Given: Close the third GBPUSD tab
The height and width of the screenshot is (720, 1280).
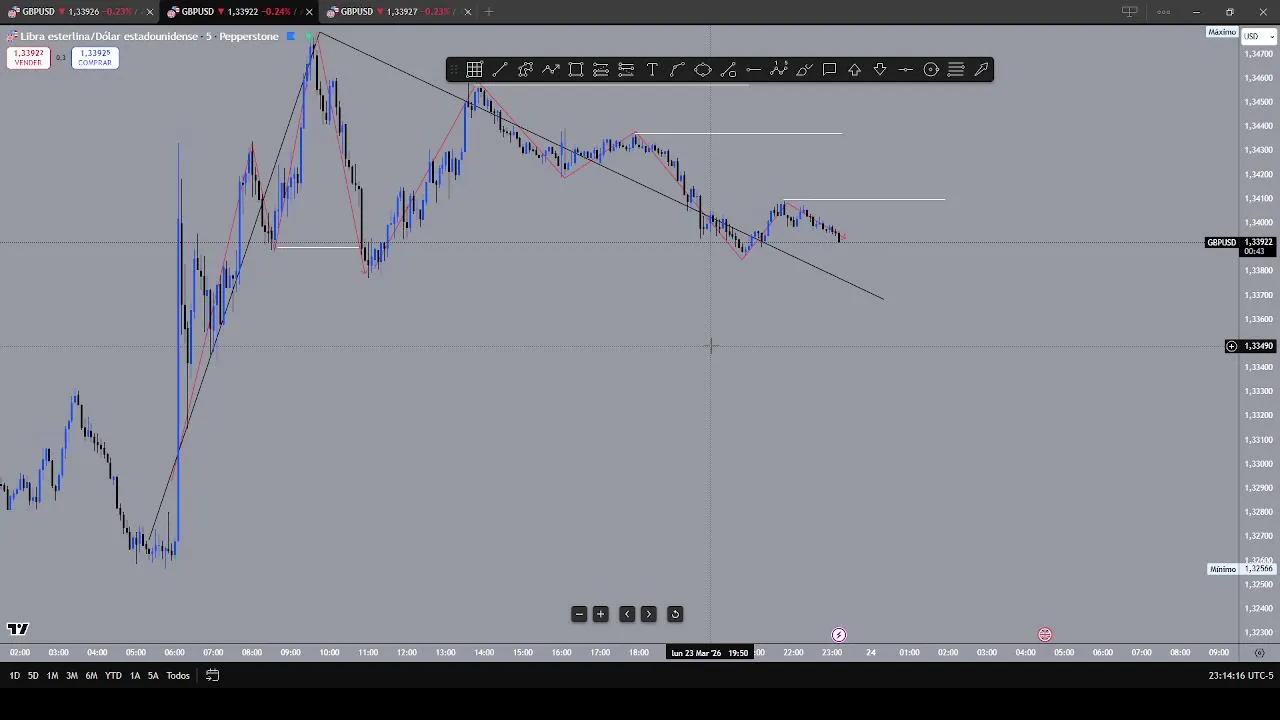Looking at the screenshot, I should point(467,12).
